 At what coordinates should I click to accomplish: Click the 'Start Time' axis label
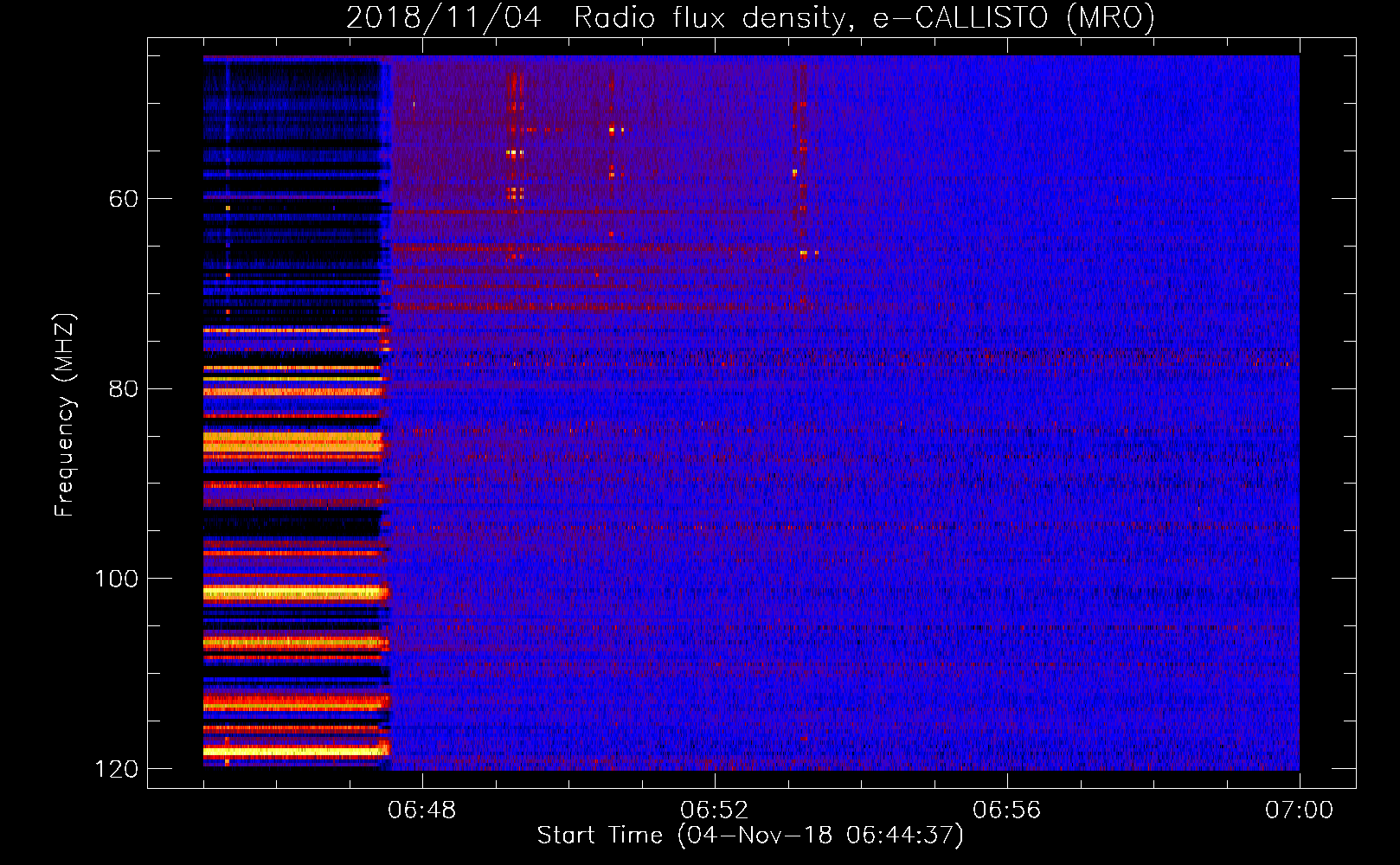point(750,836)
